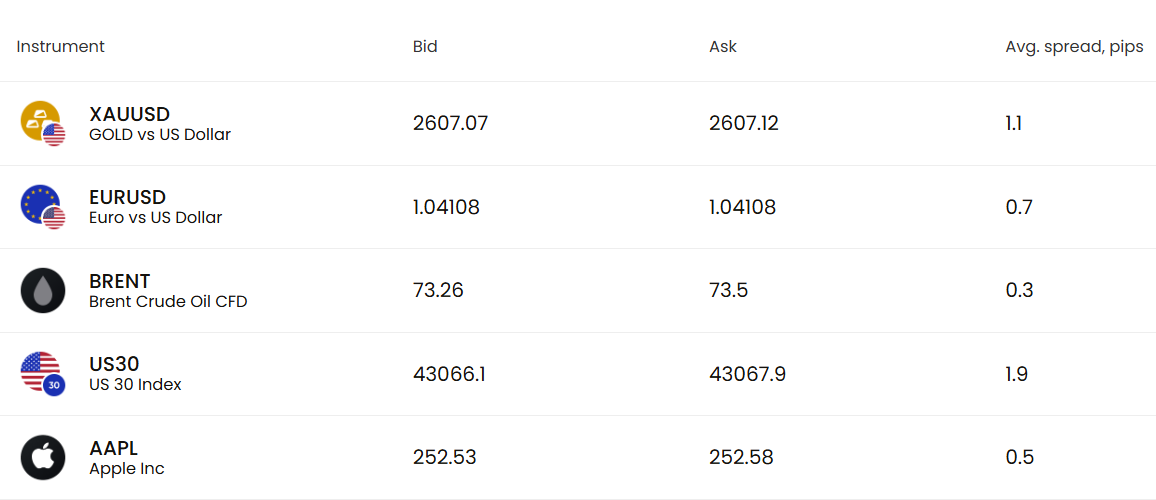
Task: Select the BRENT instrument name
Action: 119,281
